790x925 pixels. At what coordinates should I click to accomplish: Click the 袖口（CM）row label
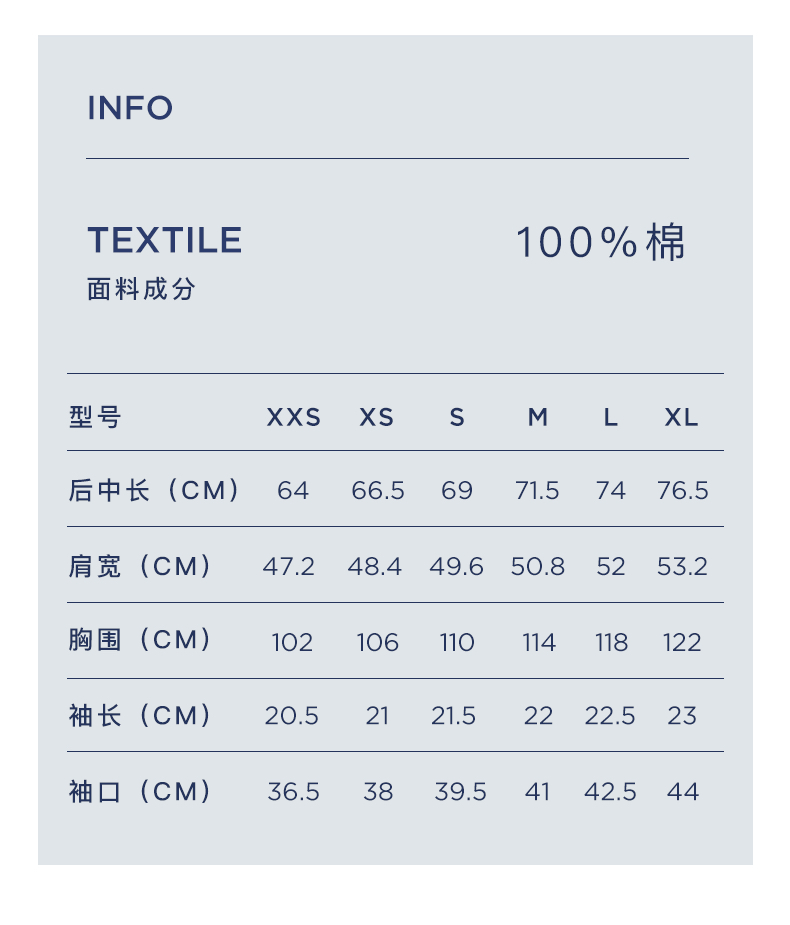pos(141,792)
